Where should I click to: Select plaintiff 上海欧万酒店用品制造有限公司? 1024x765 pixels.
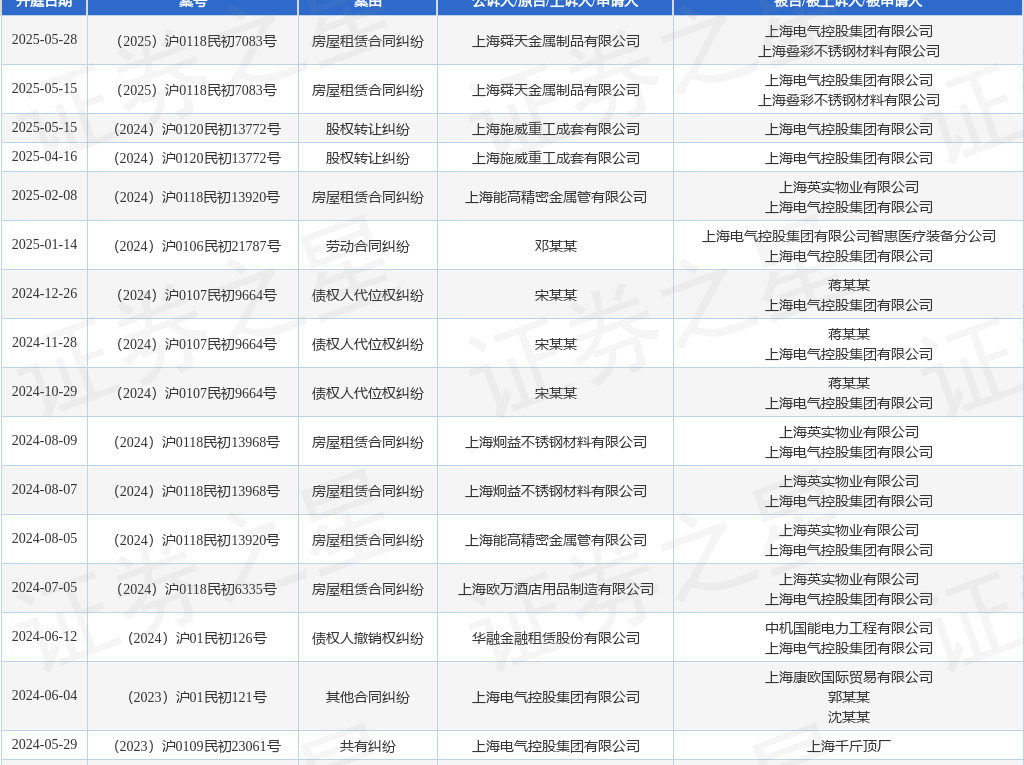556,589
